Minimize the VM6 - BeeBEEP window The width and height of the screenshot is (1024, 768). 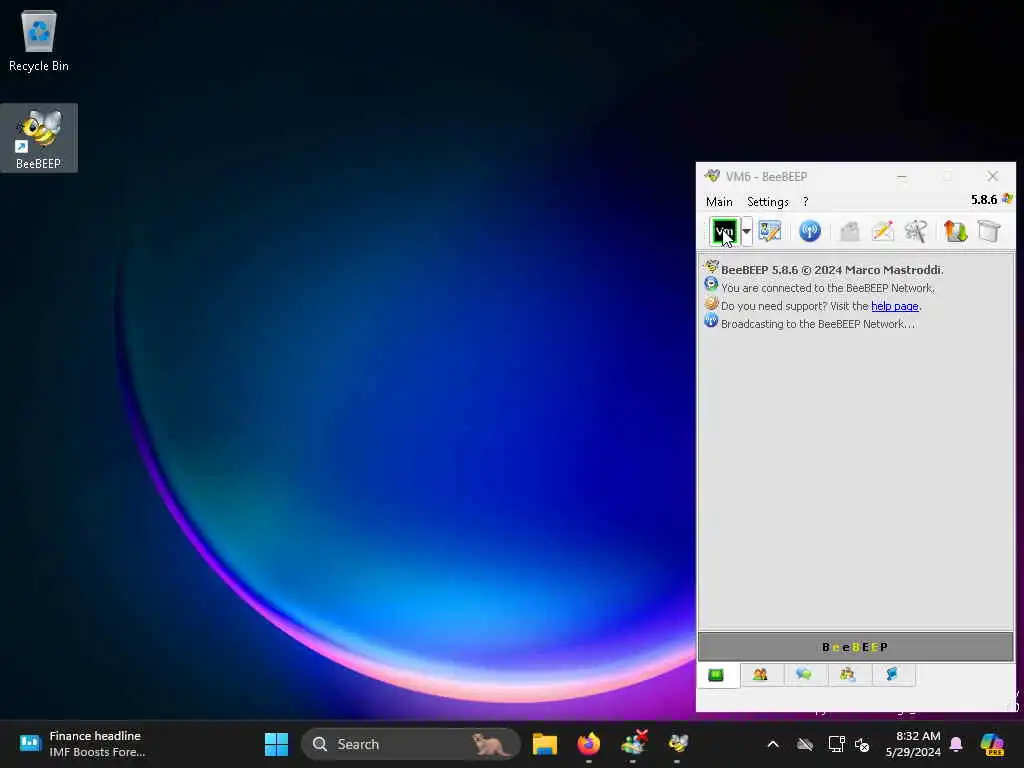click(x=902, y=176)
